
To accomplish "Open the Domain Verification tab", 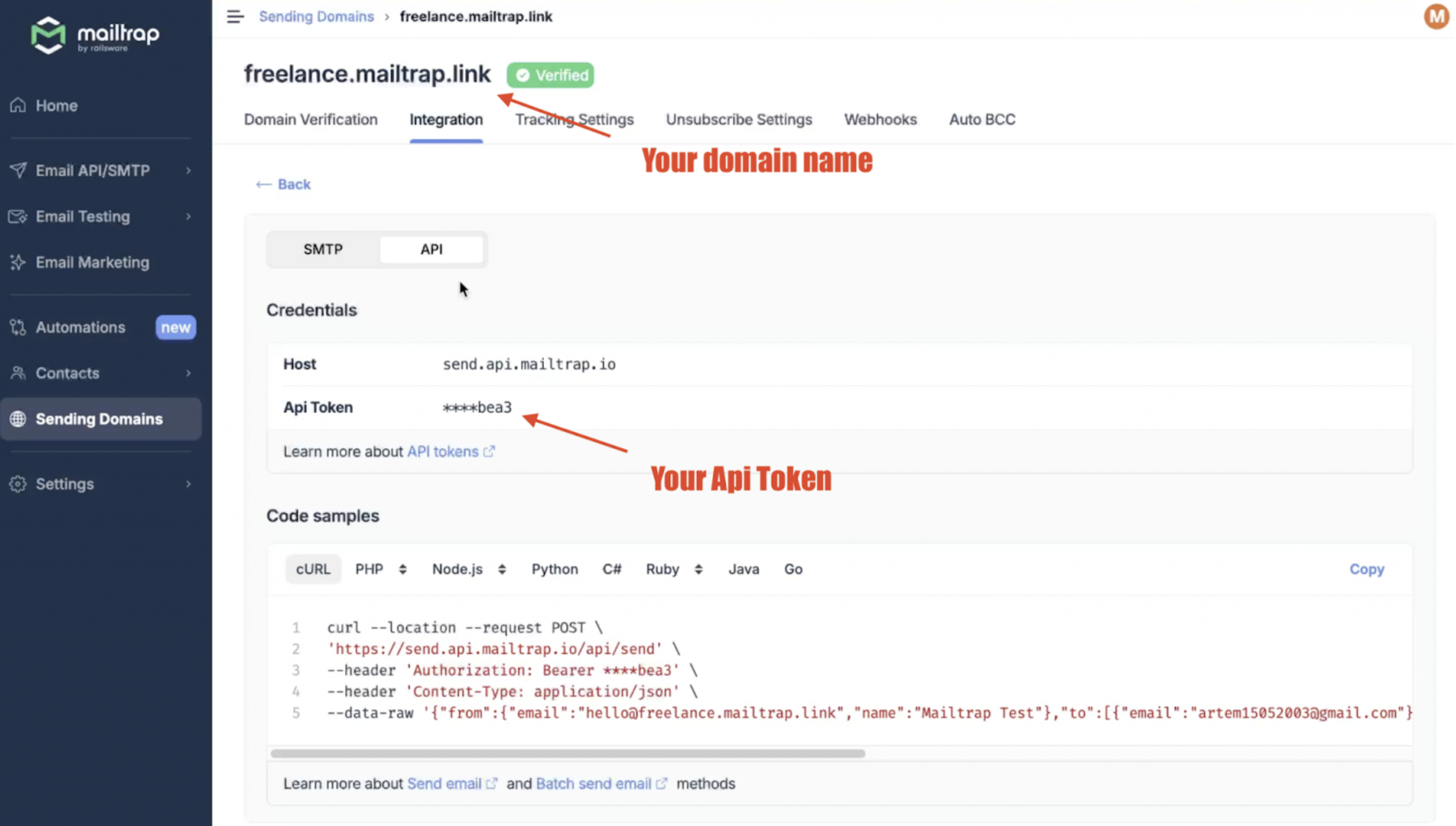I will coord(311,120).
